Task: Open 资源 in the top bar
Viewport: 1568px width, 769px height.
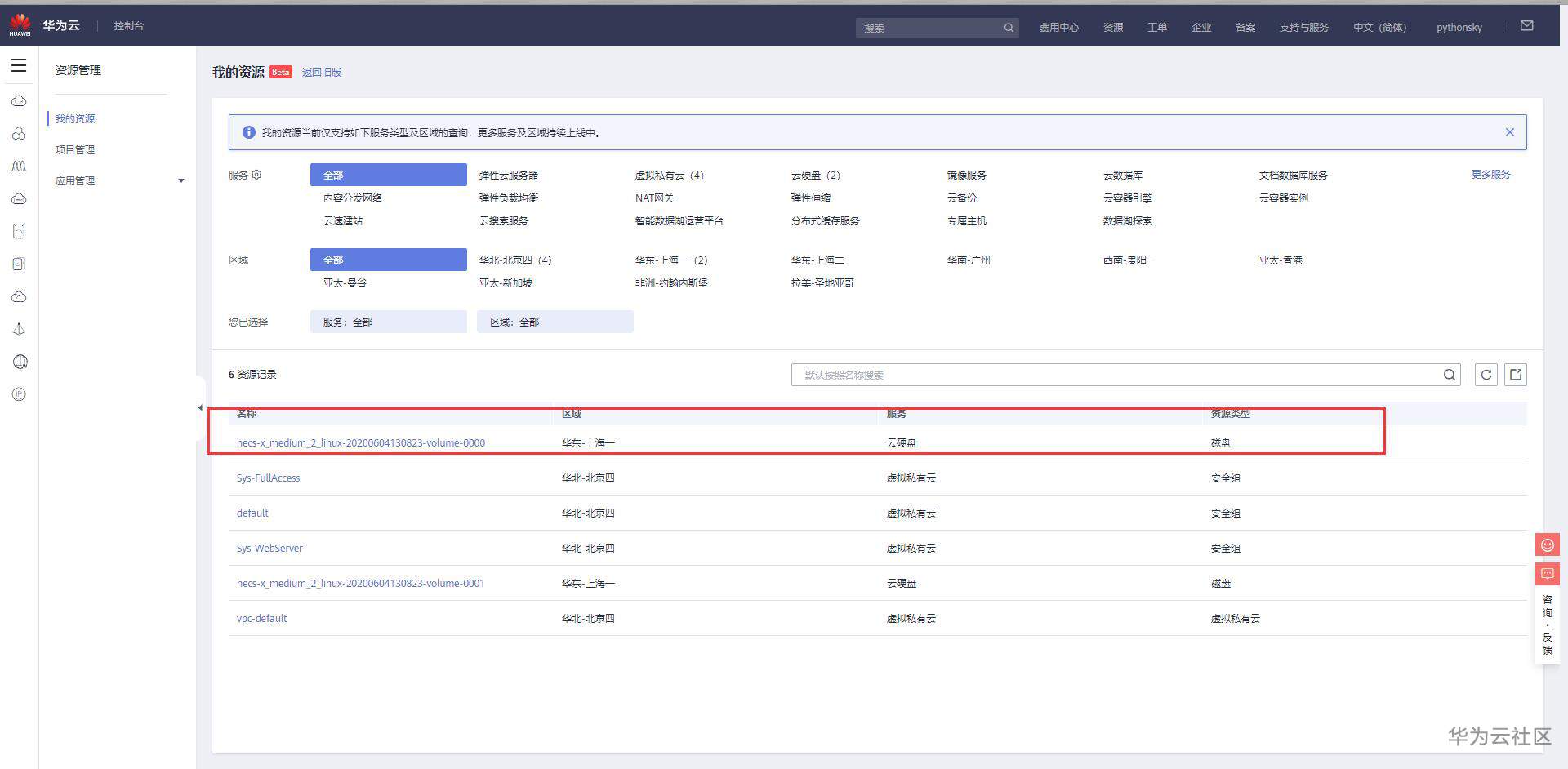Action: 1113,28
